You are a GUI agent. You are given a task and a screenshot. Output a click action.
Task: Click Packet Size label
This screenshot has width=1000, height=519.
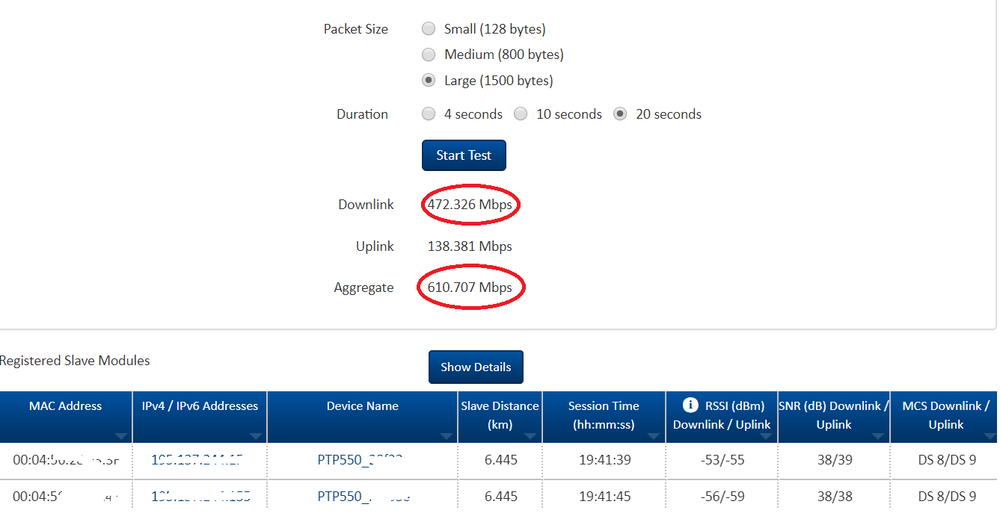click(x=356, y=29)
